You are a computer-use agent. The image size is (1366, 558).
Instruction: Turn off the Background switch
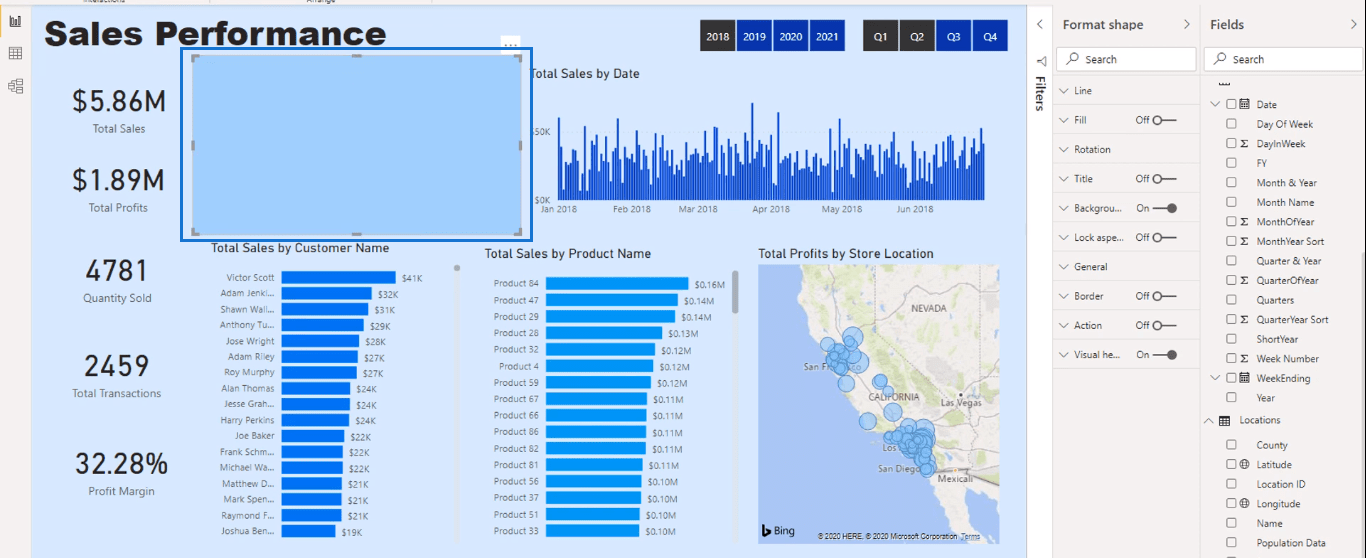tap(1164, 208)
